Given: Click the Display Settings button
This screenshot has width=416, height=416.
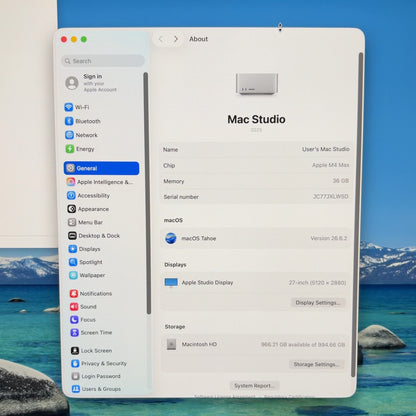Looking at the screenshot, I should 318,303.
